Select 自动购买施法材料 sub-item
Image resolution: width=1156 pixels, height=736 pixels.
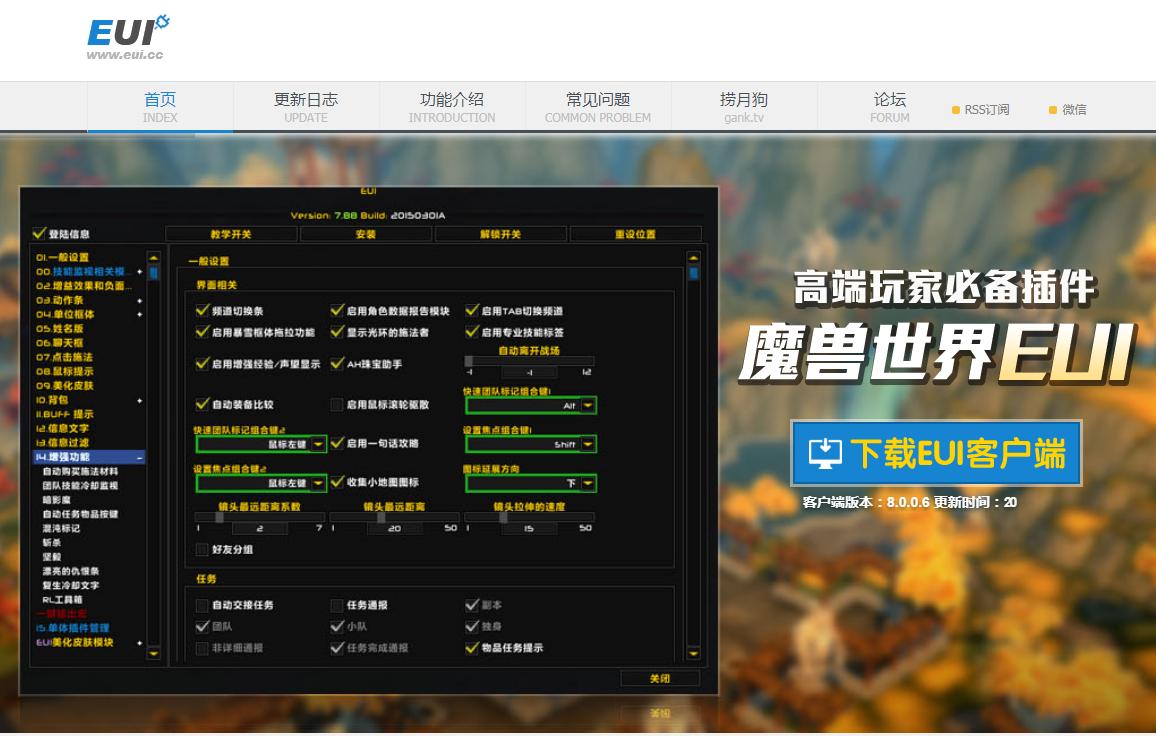80,471
